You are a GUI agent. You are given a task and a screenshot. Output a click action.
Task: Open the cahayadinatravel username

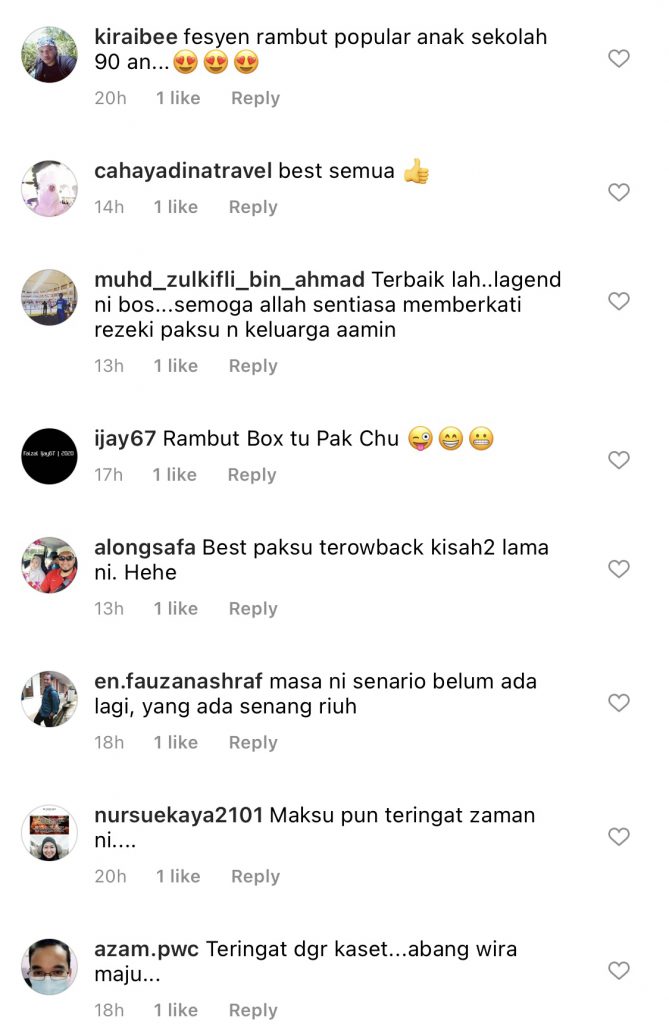click(183, 171)
